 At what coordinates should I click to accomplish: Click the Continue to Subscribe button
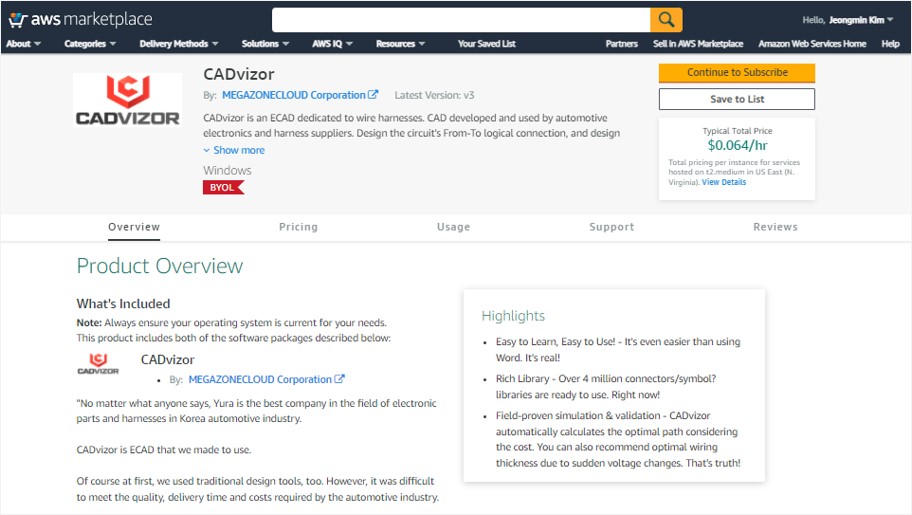[x=737, y=73]
